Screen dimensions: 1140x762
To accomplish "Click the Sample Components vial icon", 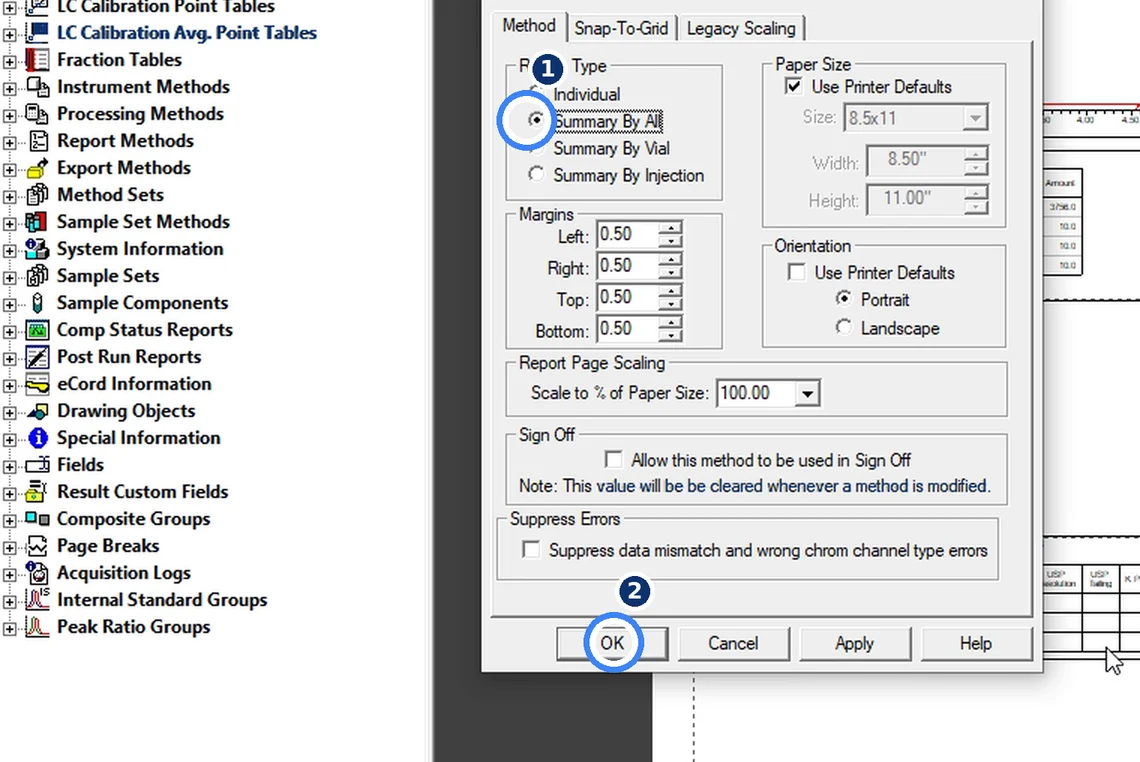I will [x=37, y=302].
